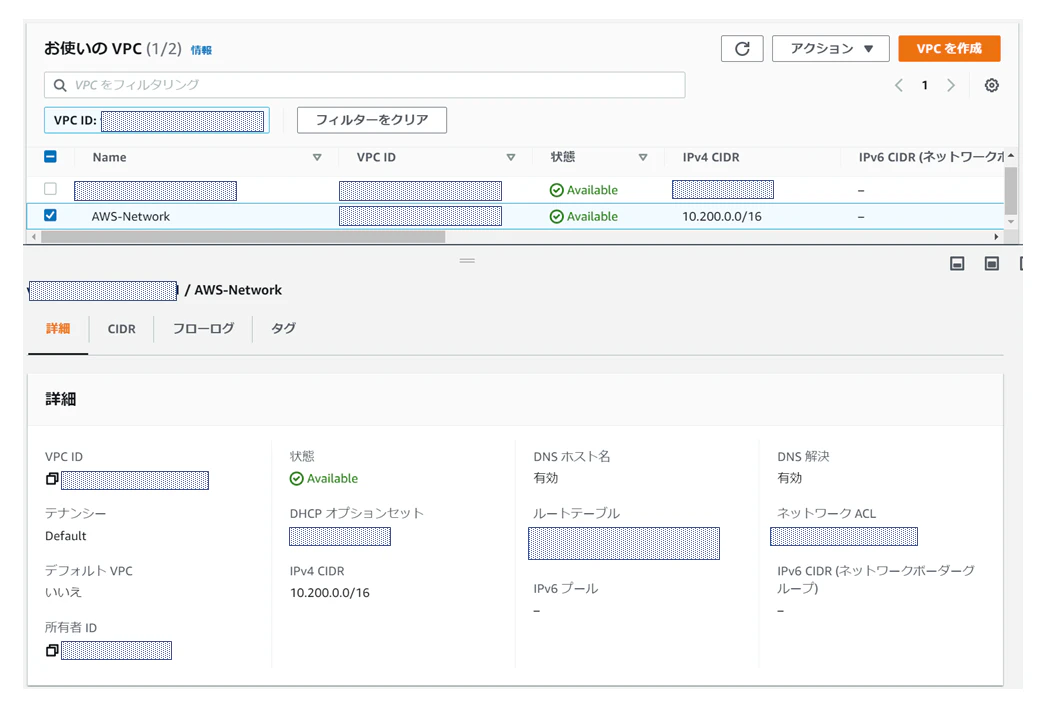Switch split panel to small size
Screen dimensions: 1045x711
pos(957,264)
